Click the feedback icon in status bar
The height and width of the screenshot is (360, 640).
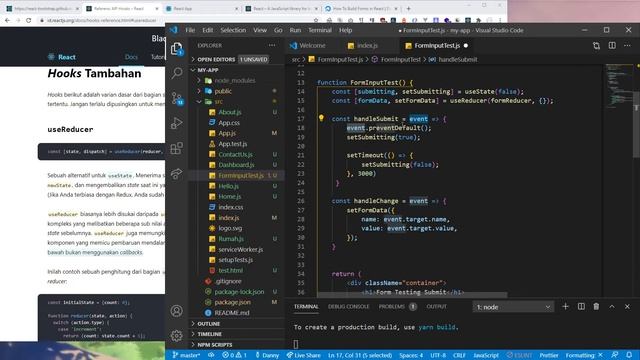coord(615,355)
